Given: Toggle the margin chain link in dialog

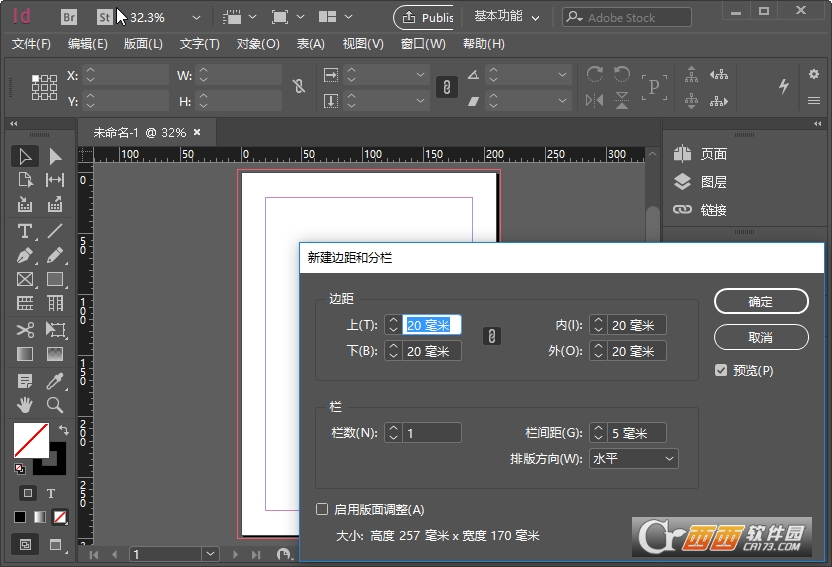Looking at the screenshot, I should click(x=492, y=336).
